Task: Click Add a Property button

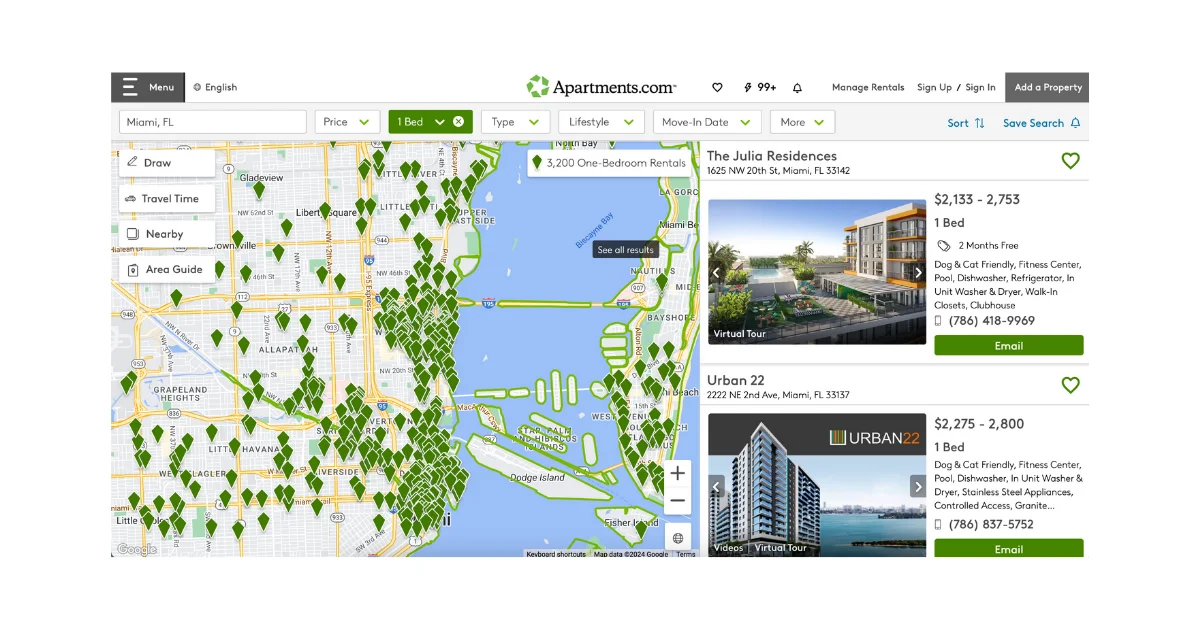Action: 1047,87
